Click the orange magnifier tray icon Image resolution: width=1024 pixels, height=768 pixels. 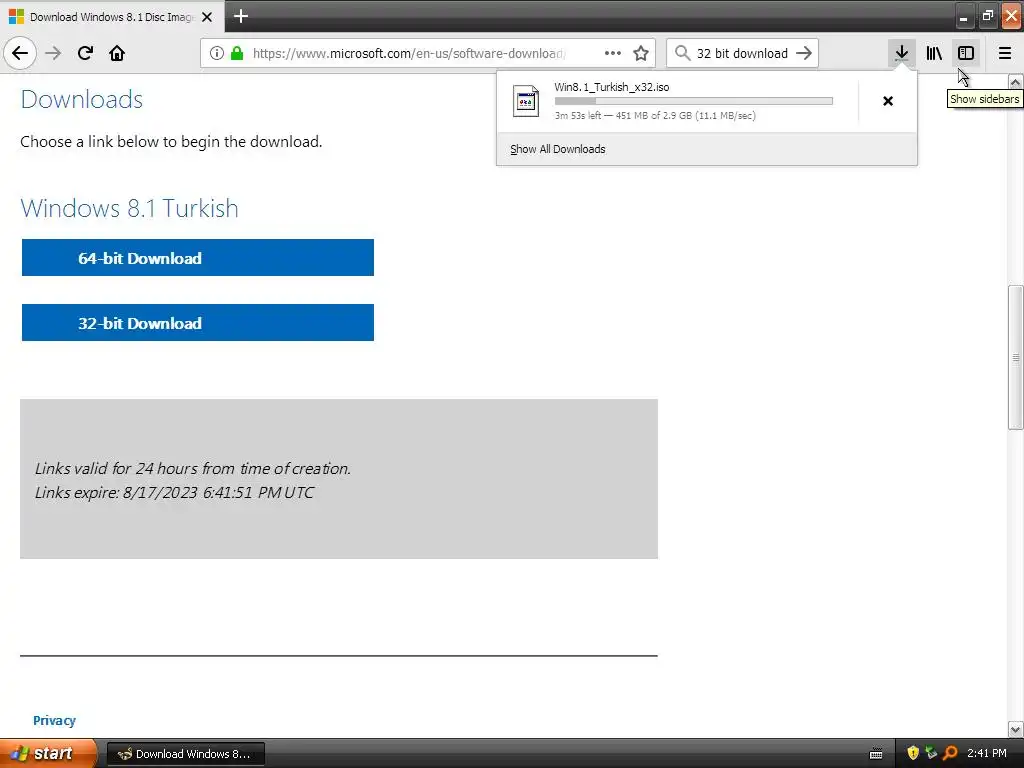pyautogui.click(x=950, y=753)
